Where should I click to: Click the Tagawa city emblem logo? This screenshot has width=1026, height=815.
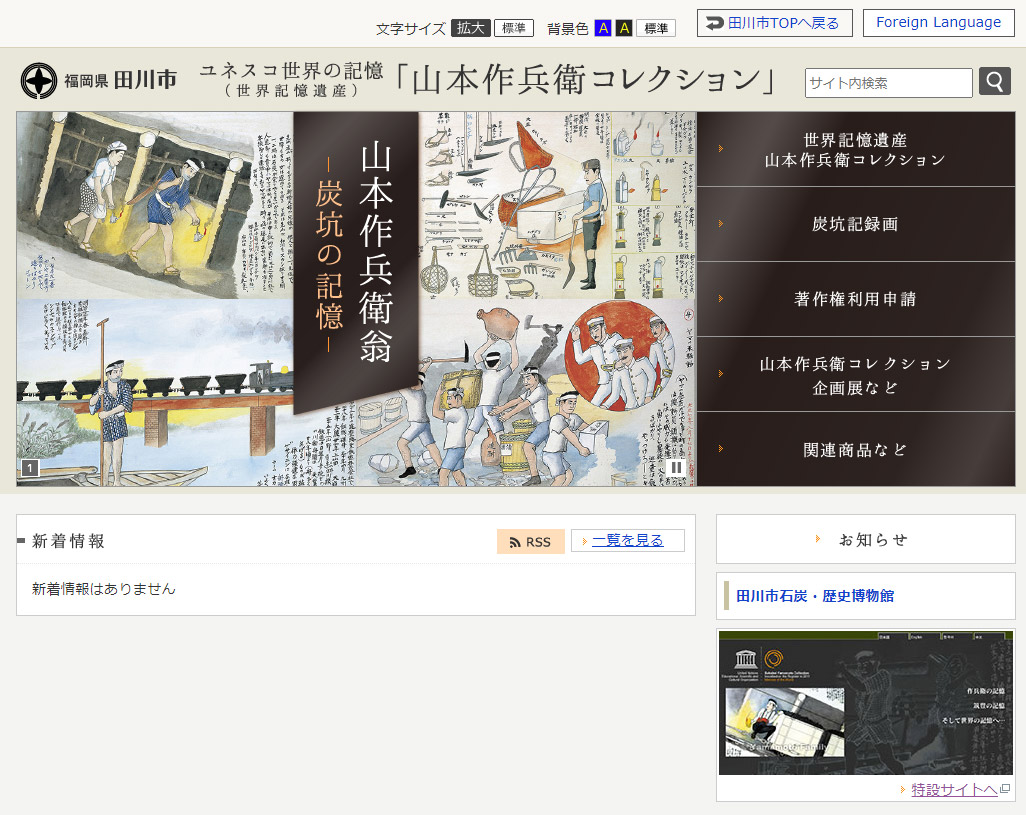click(x=39, y=80)
